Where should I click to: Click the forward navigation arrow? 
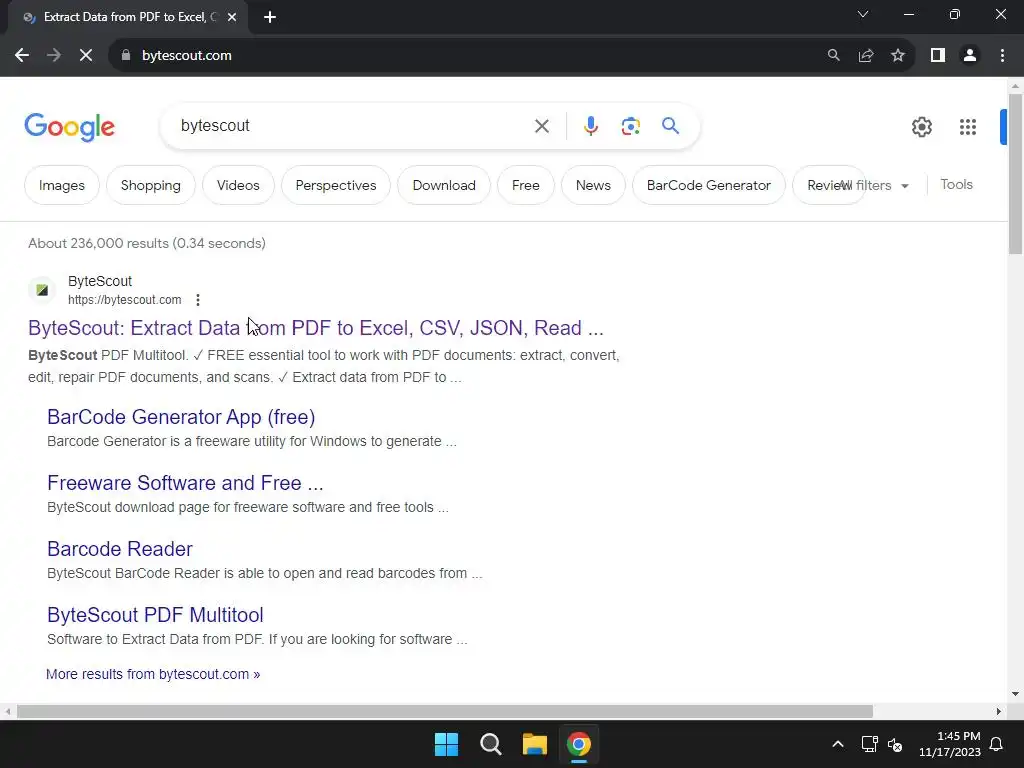(x=54, y=56)
